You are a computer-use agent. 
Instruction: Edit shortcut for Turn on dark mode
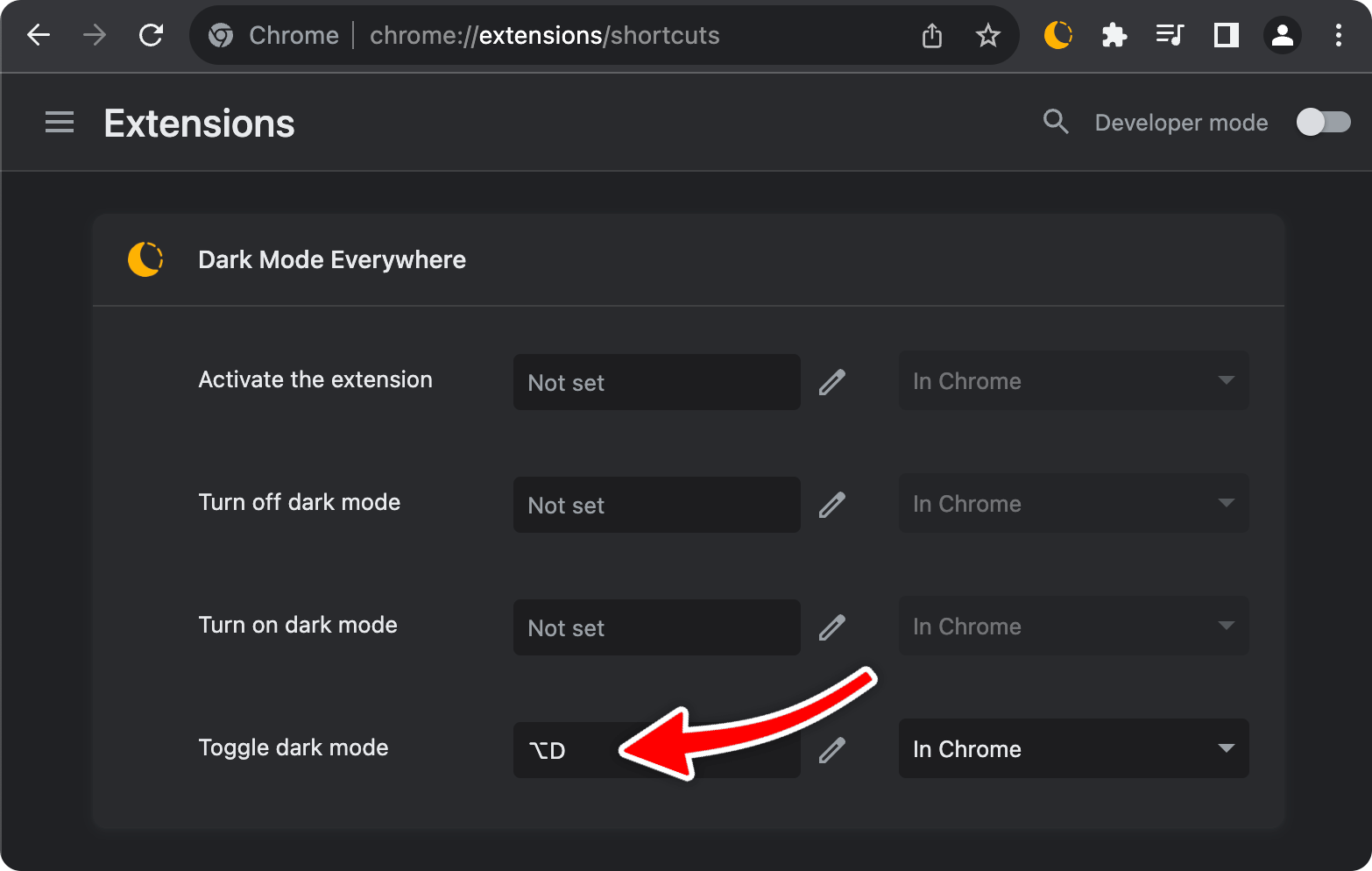[x=831, y=627]
